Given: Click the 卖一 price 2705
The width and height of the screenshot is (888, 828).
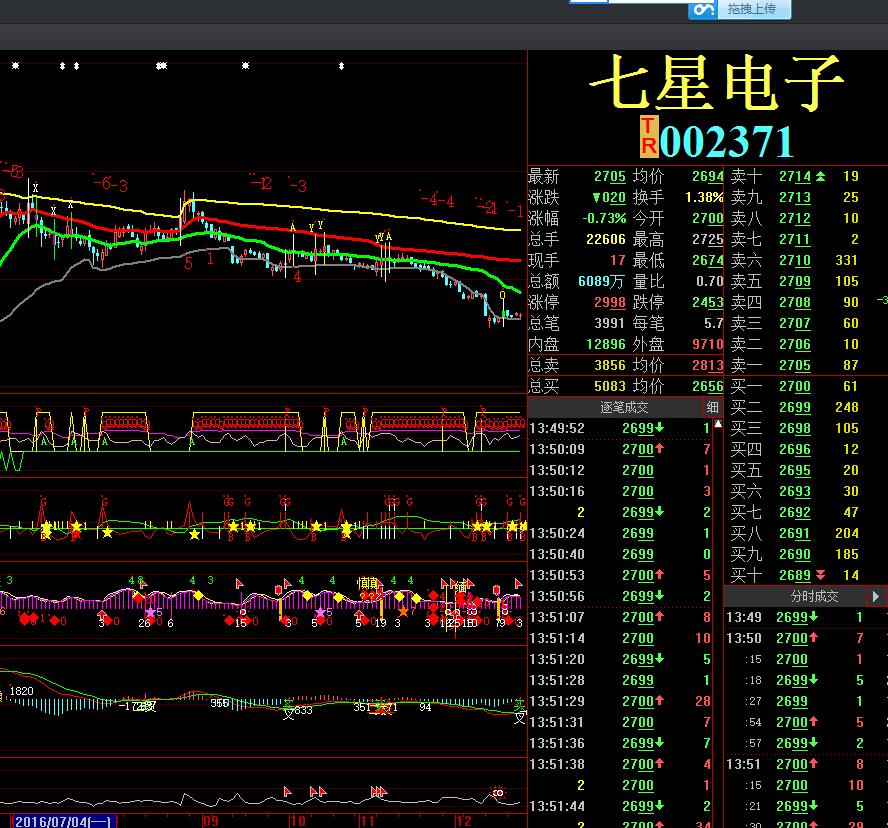Looking at the screenshot, I should [795, 365].
